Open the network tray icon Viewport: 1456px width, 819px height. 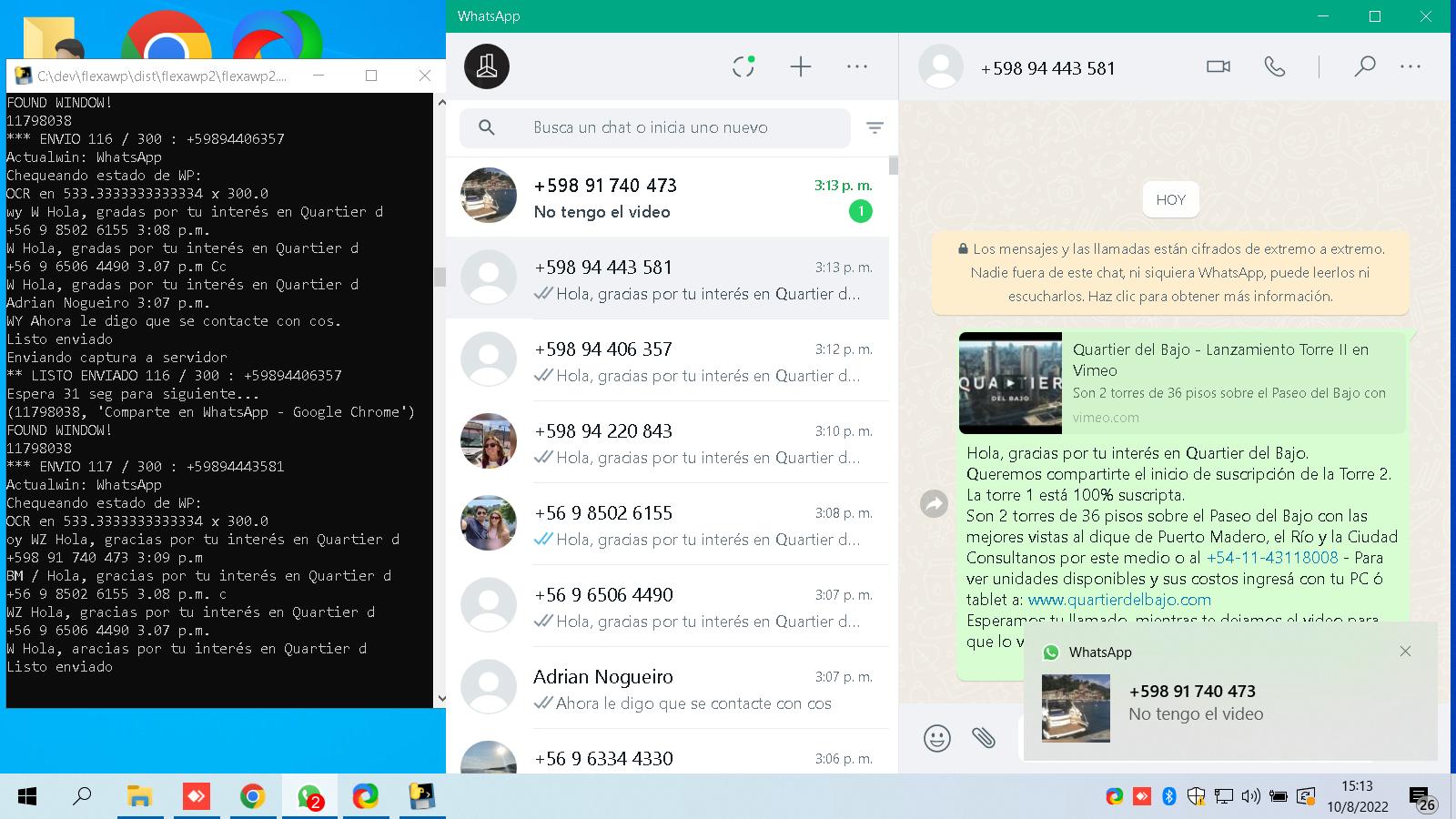[1224, 797]
